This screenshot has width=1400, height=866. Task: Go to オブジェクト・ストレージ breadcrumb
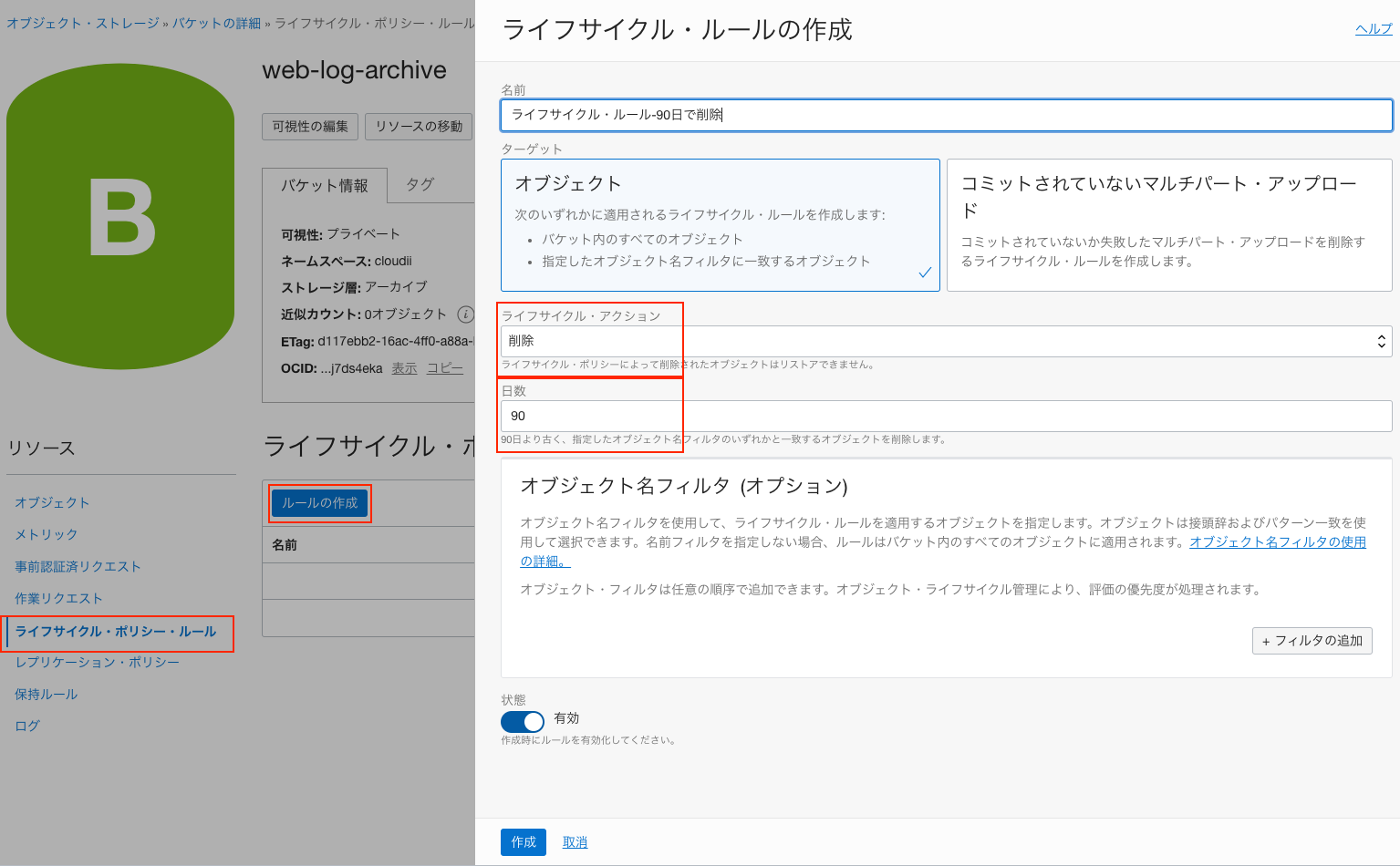(x=83, y=23)
